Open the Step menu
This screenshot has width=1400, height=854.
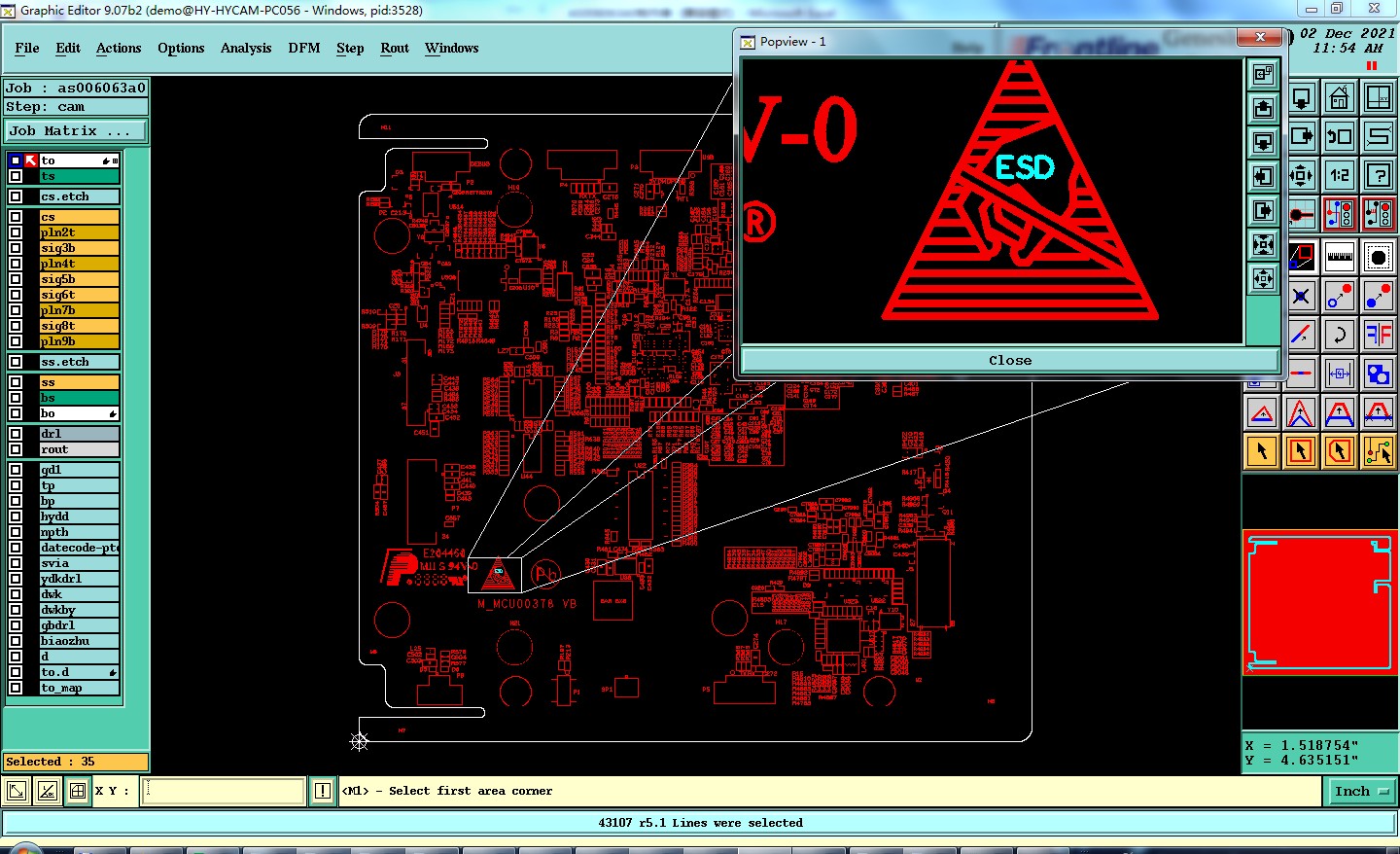coord(350,48)
